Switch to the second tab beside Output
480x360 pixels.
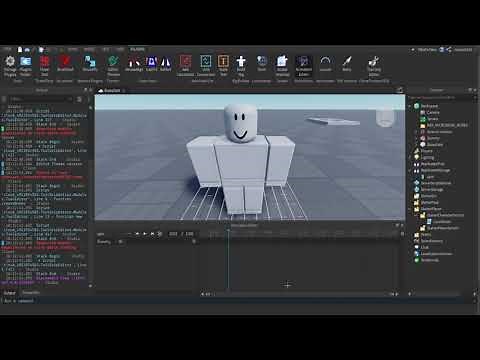(x=31, y=293)
